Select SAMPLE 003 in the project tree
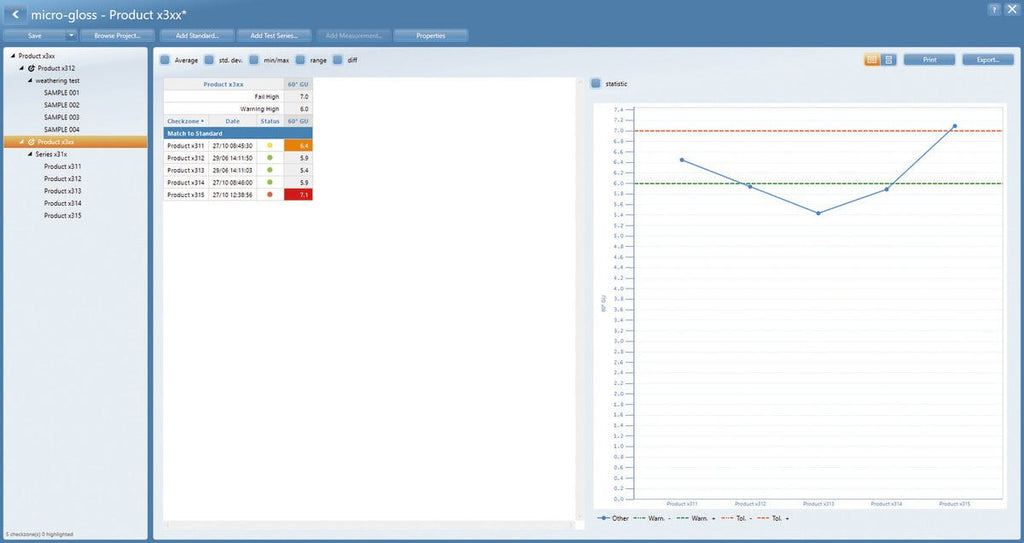This screenshot has height=543, width=1024. point(61,117)
